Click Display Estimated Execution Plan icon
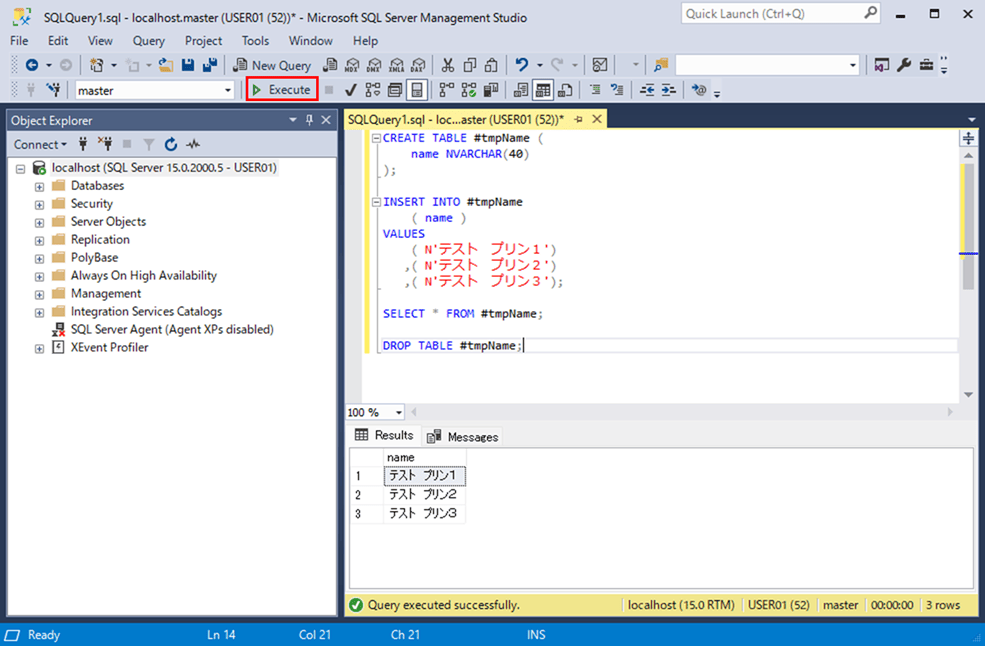985x646 pixels. click(x=373, y=90)
